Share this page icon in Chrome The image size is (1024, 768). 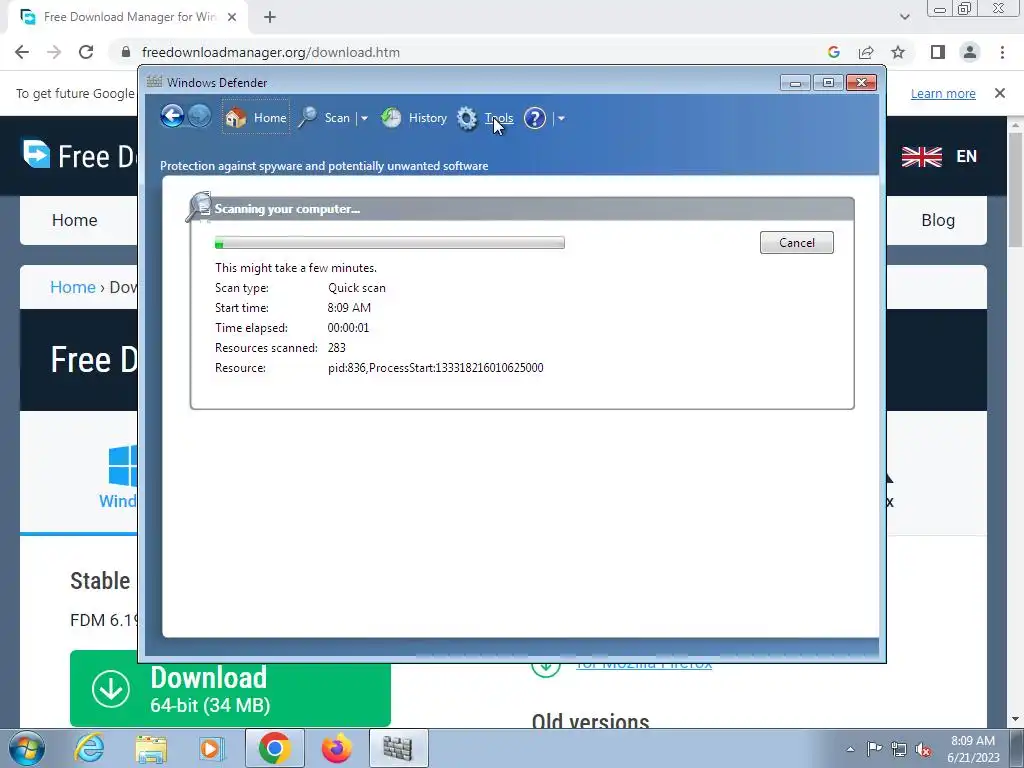tap(866, 52)
